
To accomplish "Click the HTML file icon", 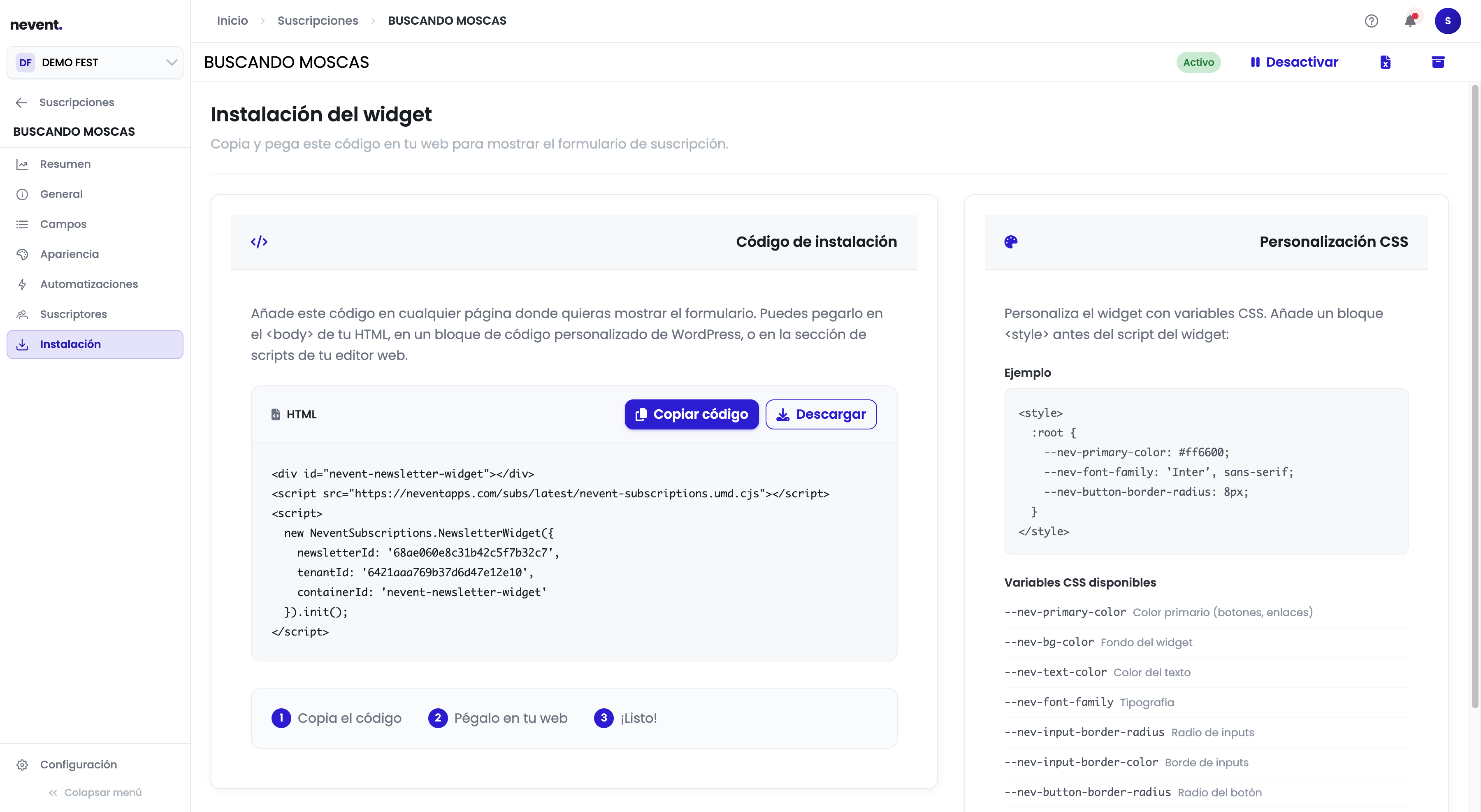I will coord(276,414).
